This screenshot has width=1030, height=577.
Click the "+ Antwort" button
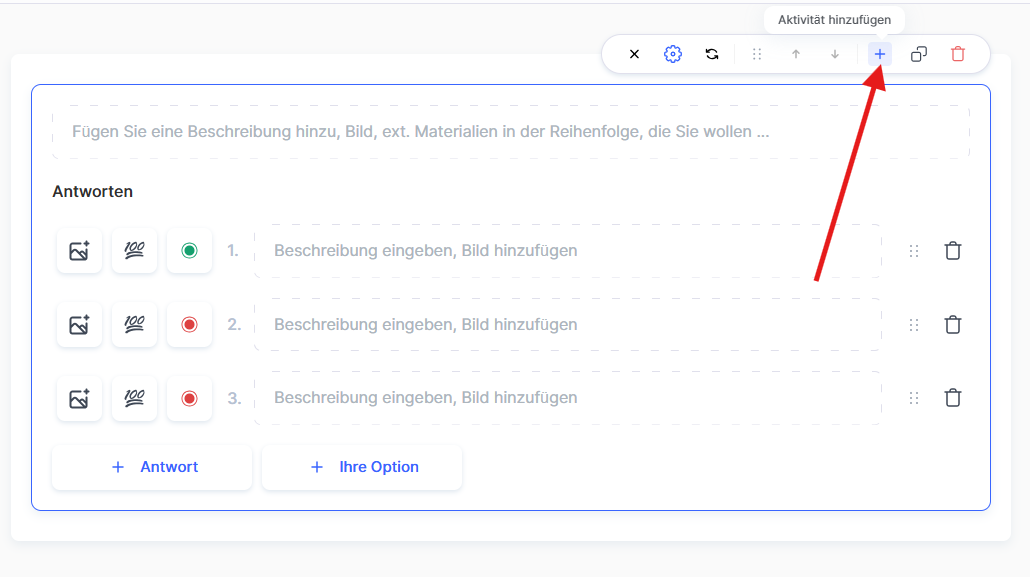pos(152,467)
